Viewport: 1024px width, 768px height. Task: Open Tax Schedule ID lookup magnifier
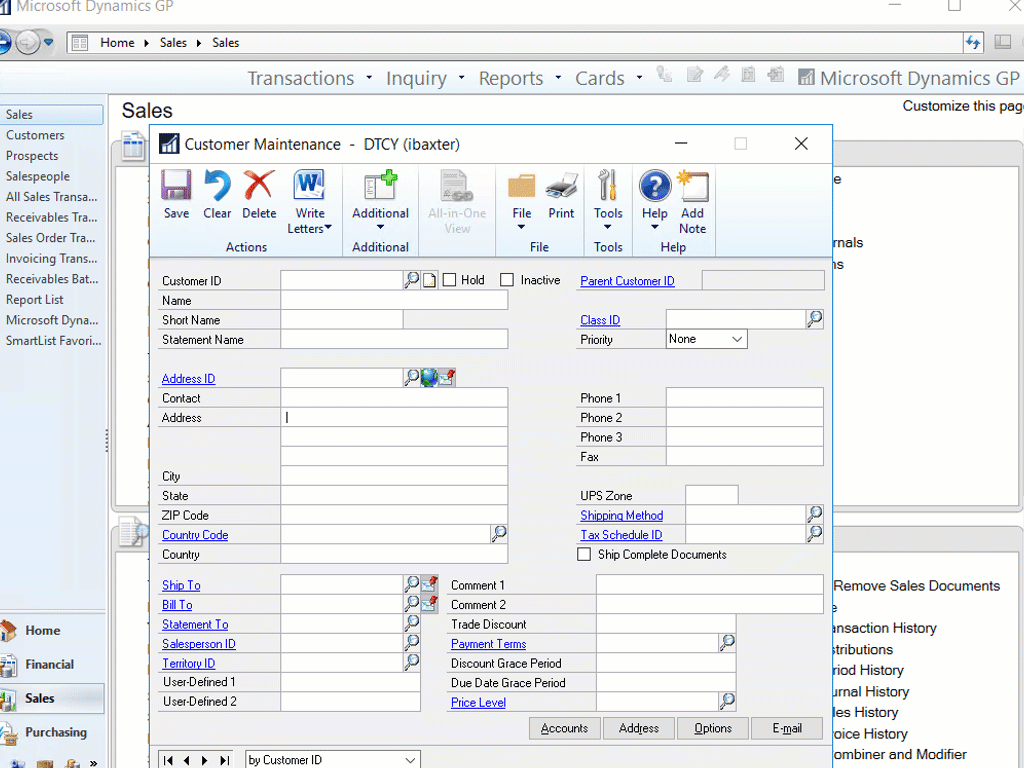click(x=814, y=534)
